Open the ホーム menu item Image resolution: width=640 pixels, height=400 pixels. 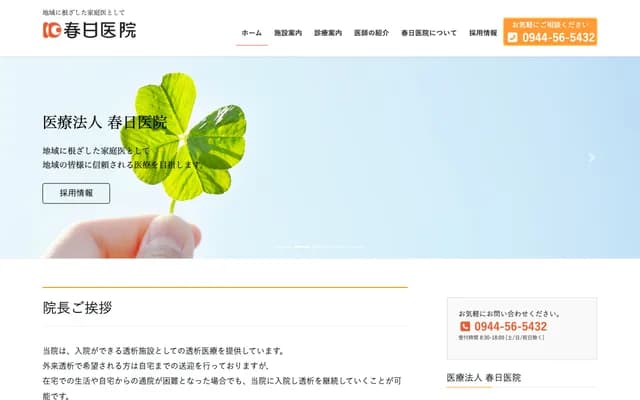(251, 33)
